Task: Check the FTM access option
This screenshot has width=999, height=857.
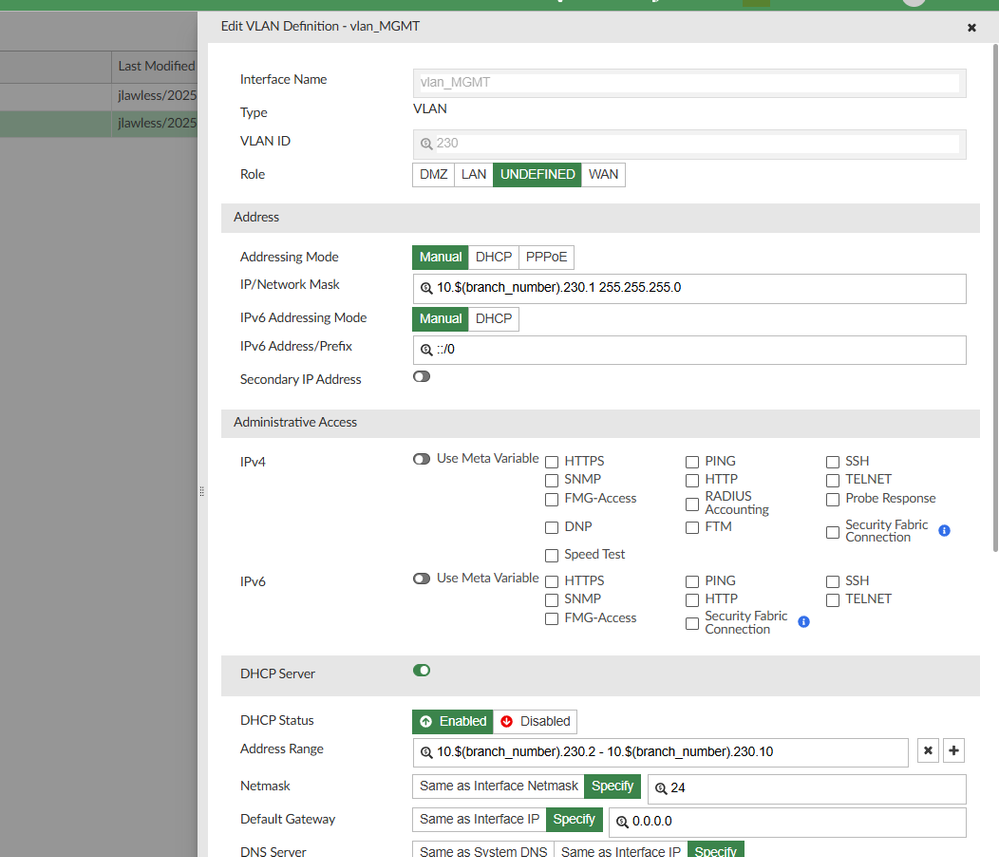Action: pyautogui.click(x=692, y=528)
